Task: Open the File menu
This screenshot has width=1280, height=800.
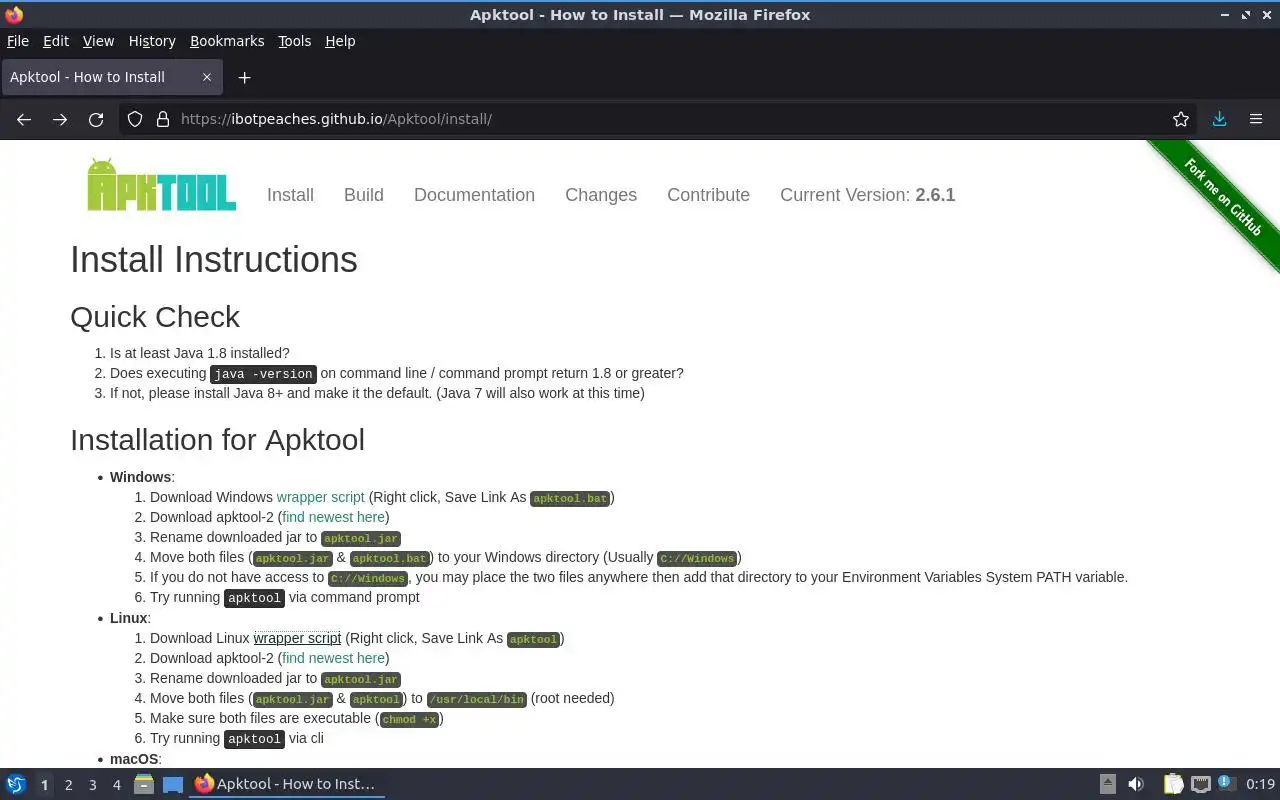Action: pyautogui.click(x=18, y=41)
